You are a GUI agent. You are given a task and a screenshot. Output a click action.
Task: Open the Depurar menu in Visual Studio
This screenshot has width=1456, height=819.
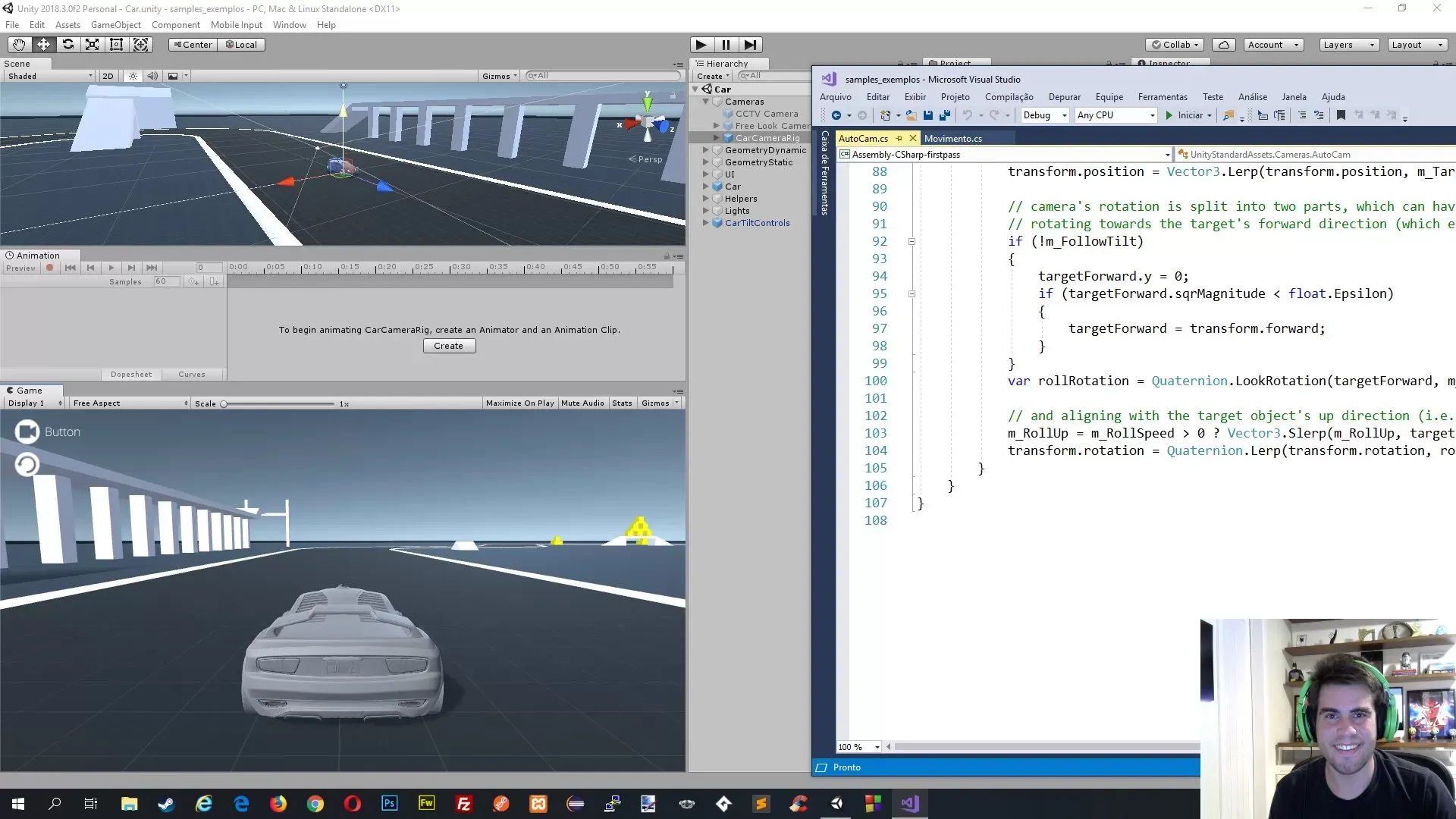pyautogui.click(x=1064, y=97)
